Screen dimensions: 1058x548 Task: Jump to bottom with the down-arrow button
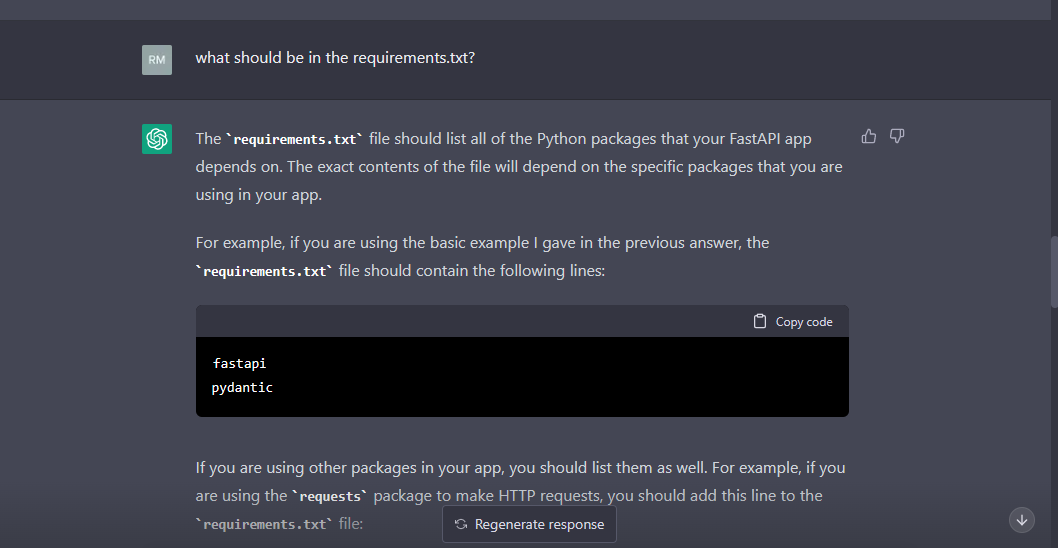coord(1021,519)
